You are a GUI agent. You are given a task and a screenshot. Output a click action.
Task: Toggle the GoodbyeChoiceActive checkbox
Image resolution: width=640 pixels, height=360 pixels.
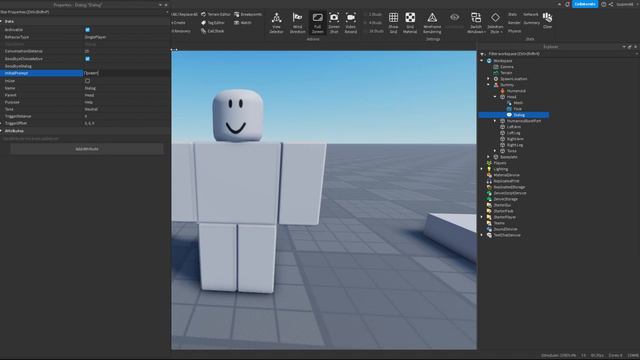[87, 59]
